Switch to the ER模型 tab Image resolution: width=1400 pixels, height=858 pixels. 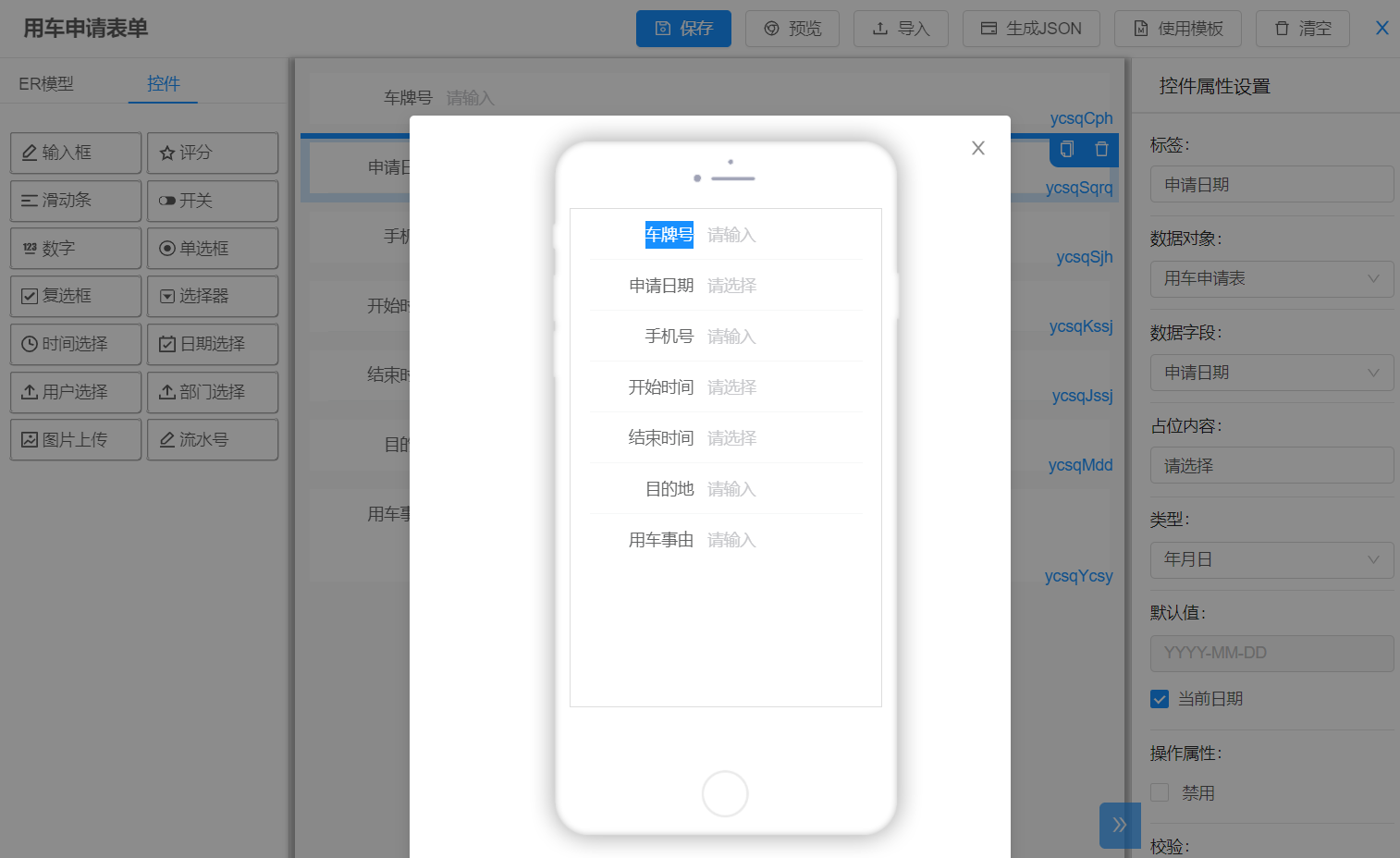[46, 83]
